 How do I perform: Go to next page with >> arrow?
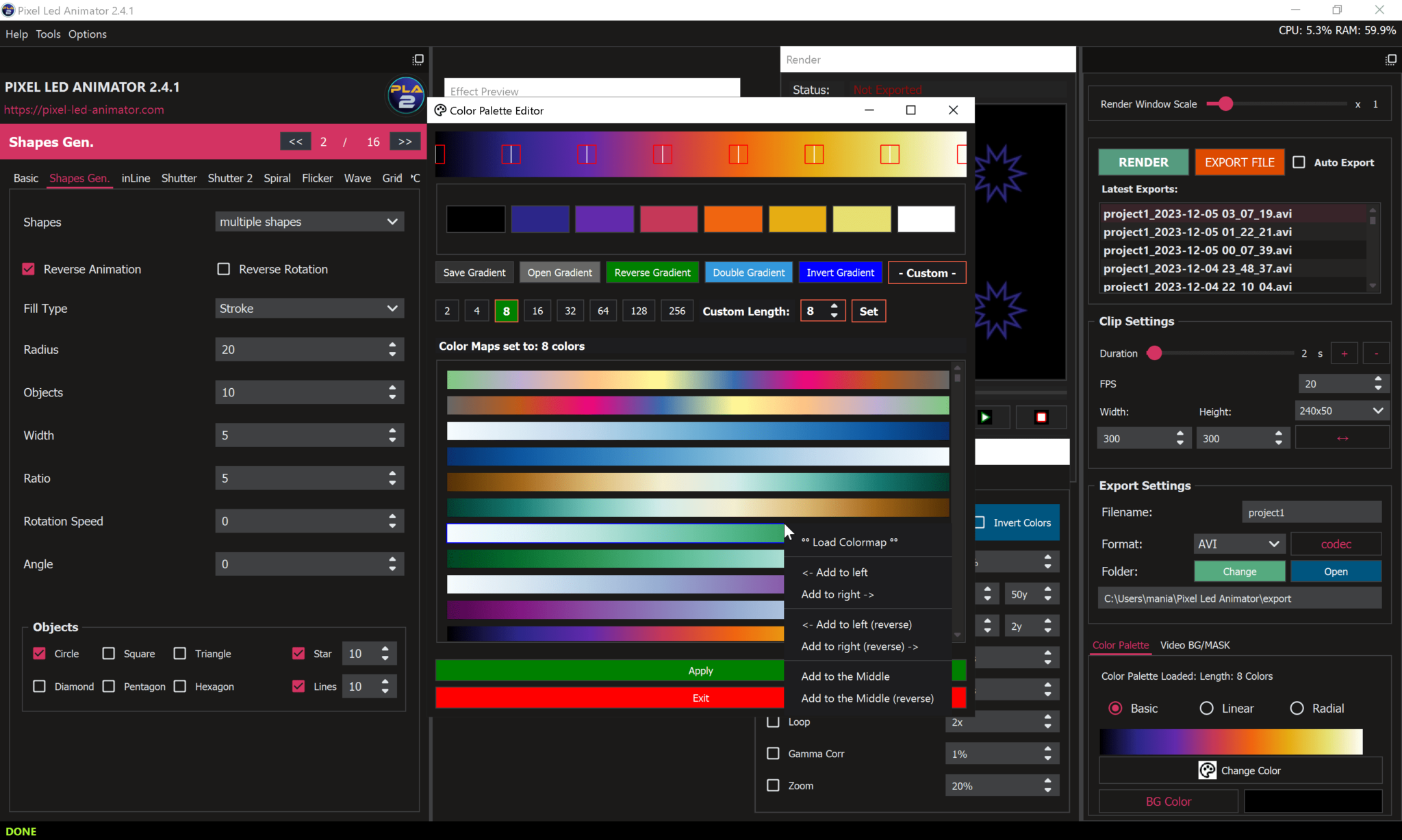405,141
